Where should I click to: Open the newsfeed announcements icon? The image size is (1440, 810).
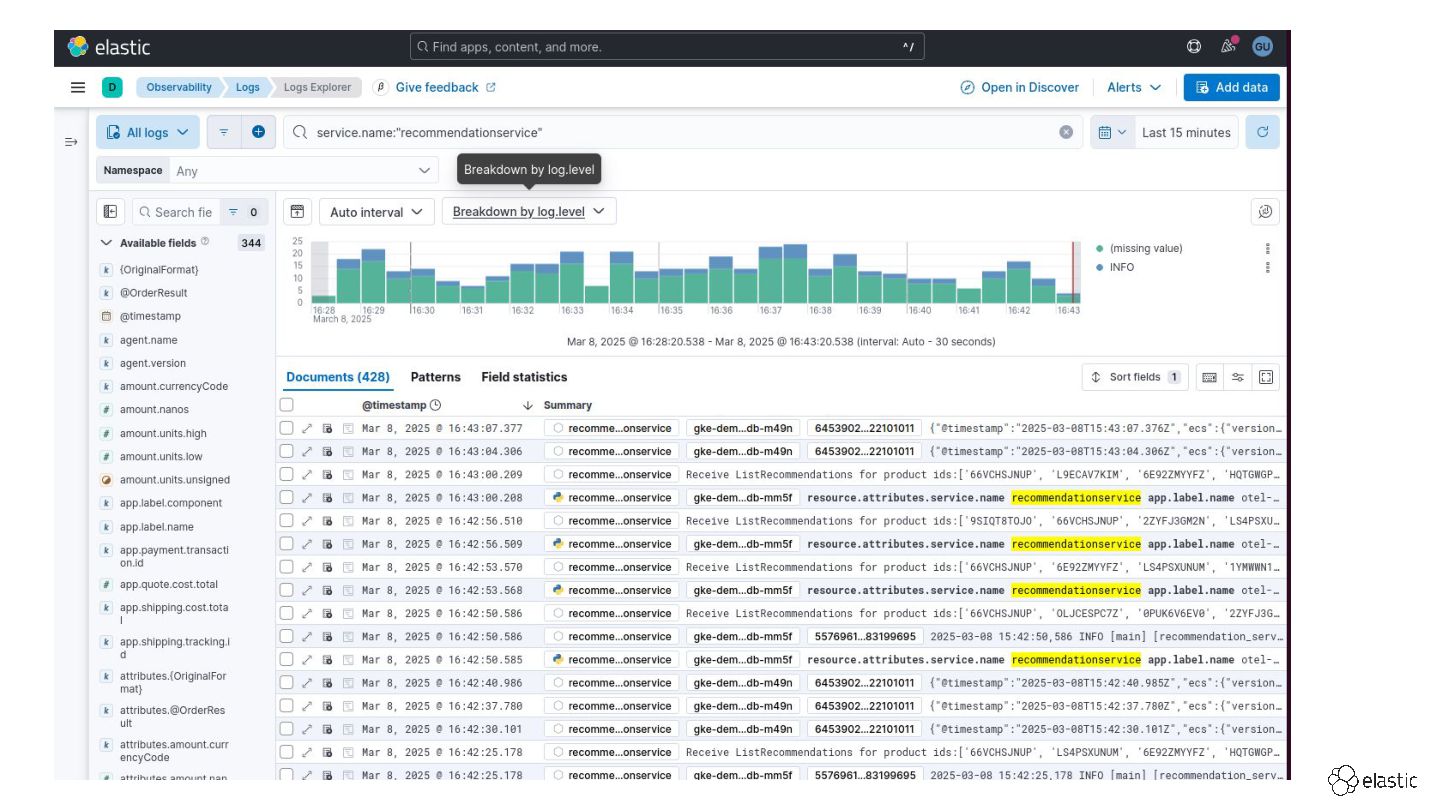1228,46
